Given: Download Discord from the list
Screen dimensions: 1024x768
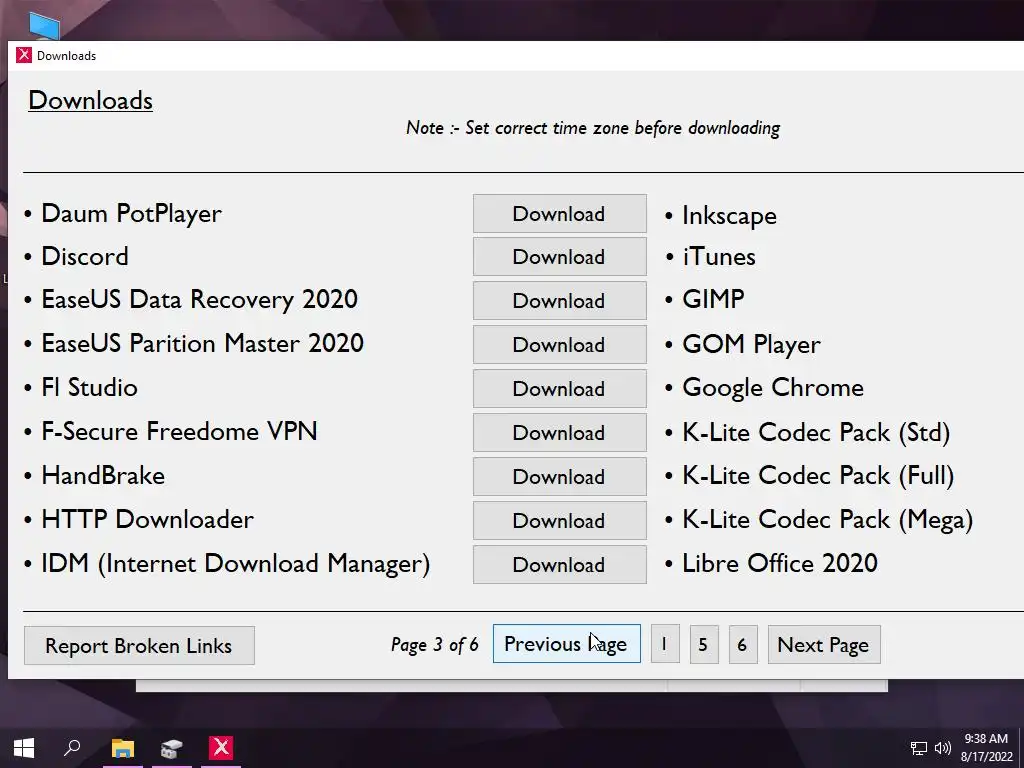Looking at the screenshot, I should click(560, 257).
